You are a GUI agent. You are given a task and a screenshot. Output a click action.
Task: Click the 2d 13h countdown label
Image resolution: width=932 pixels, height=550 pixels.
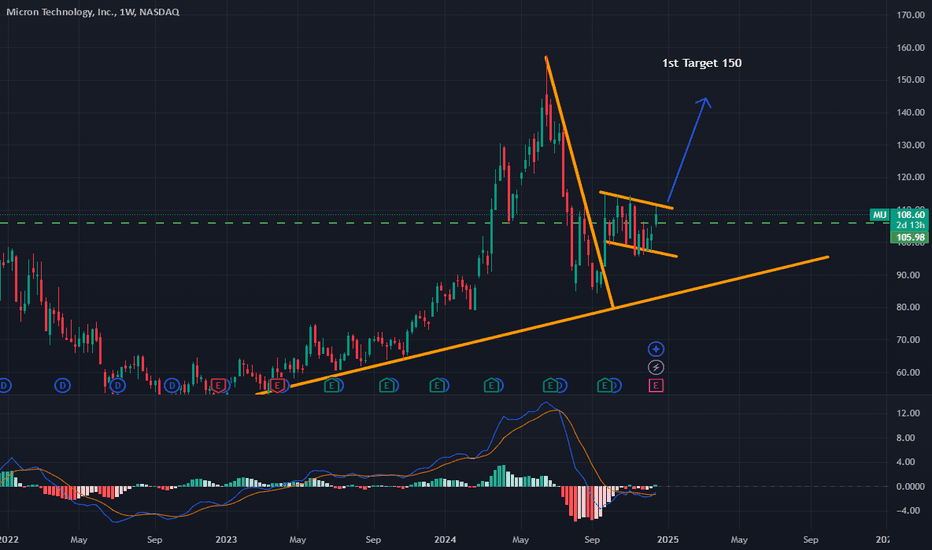coord(910,225)
